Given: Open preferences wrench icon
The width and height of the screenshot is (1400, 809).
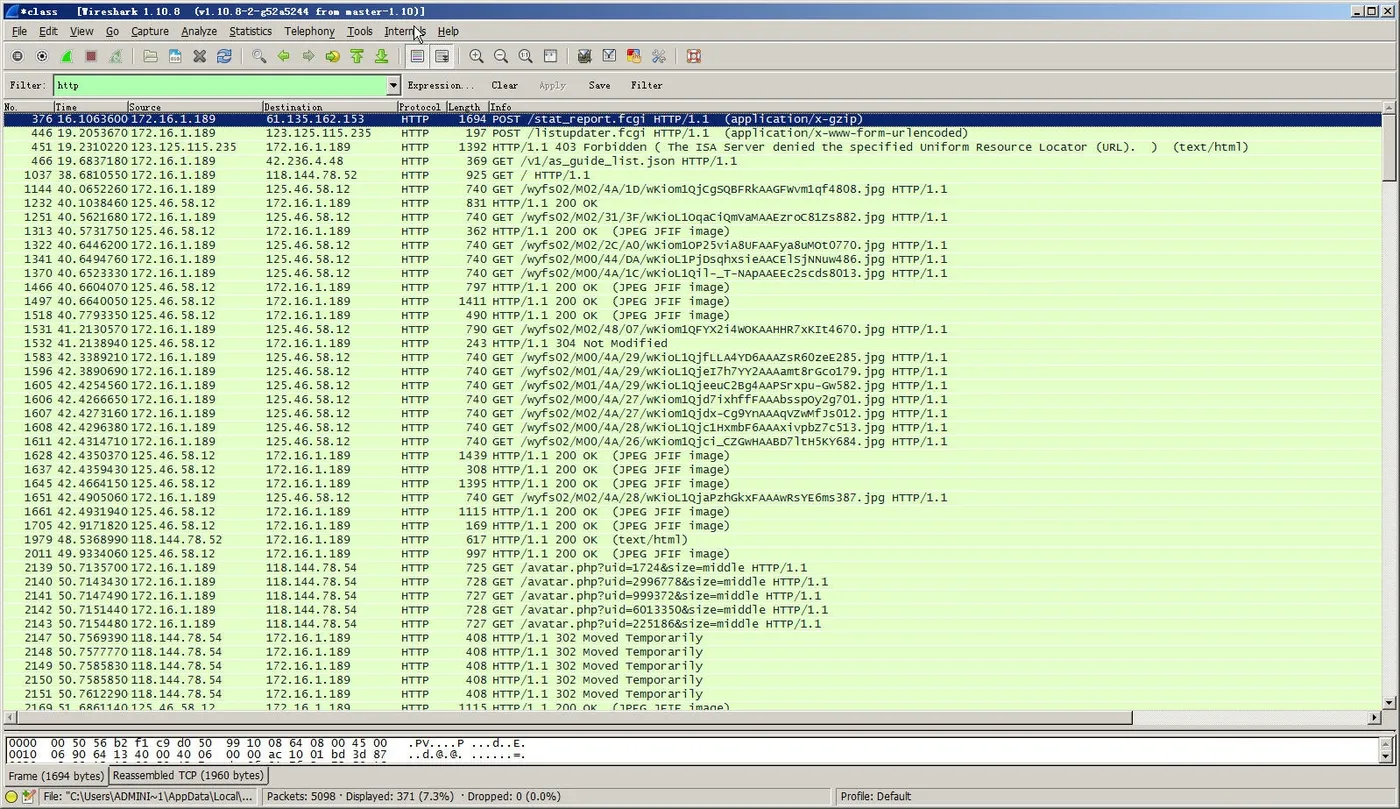Looking at the screenshot, I should point(658,57).
